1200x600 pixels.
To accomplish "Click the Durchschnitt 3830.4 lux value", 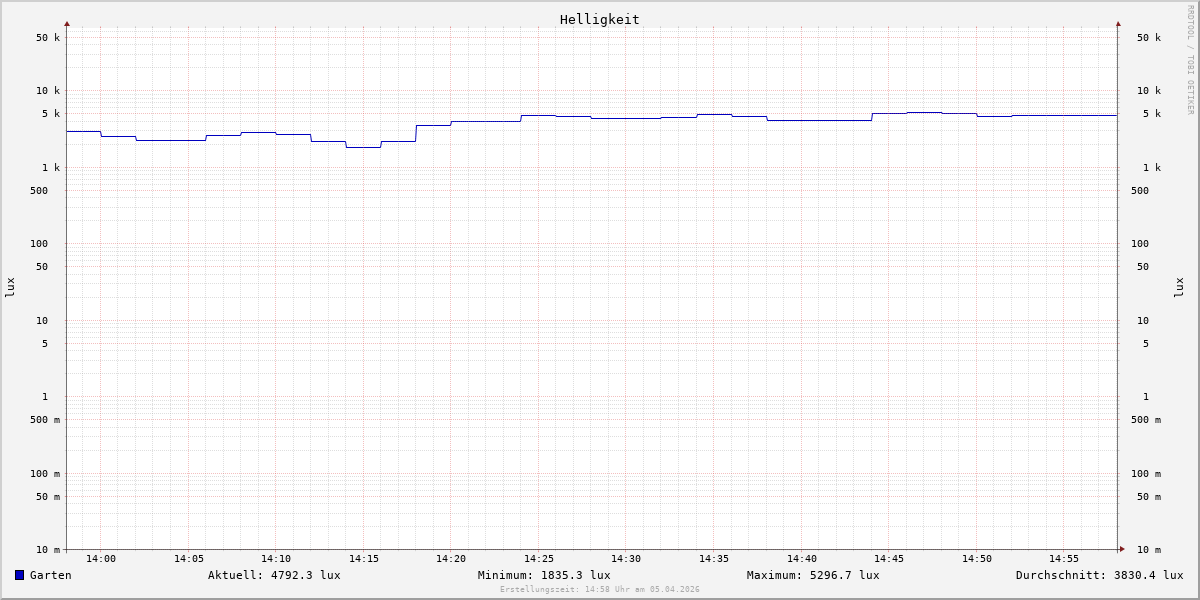I will (1099, 575).
